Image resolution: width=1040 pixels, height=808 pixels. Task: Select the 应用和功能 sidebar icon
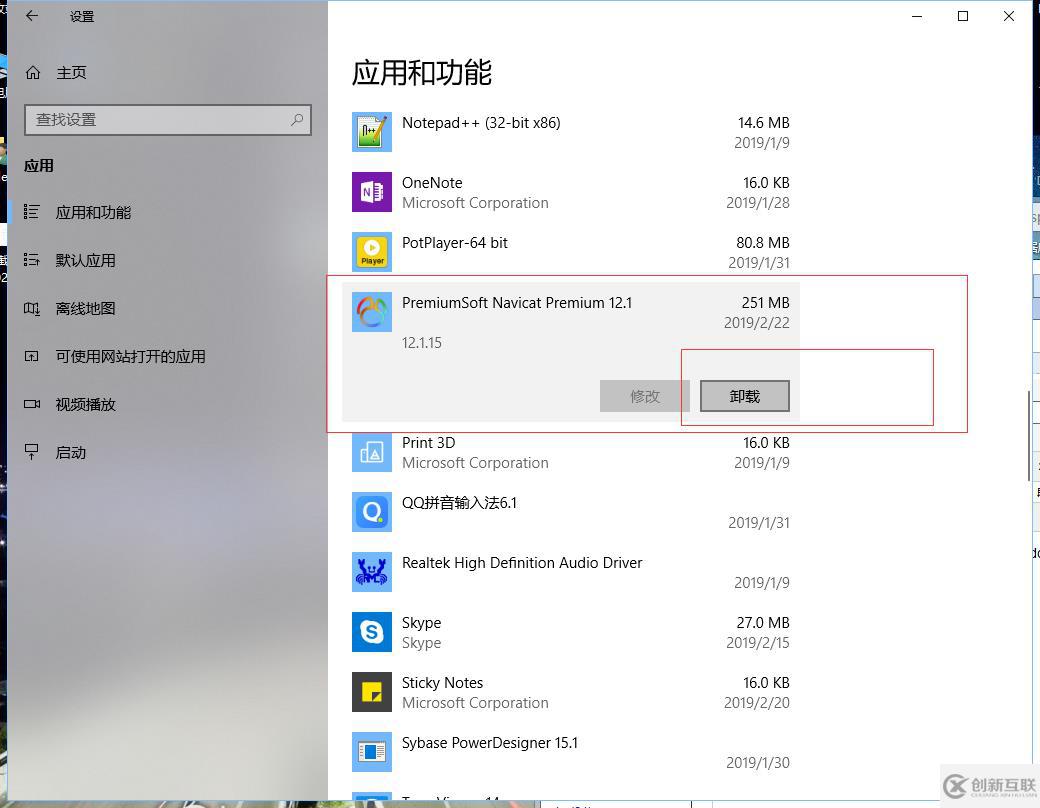[31, 212]
